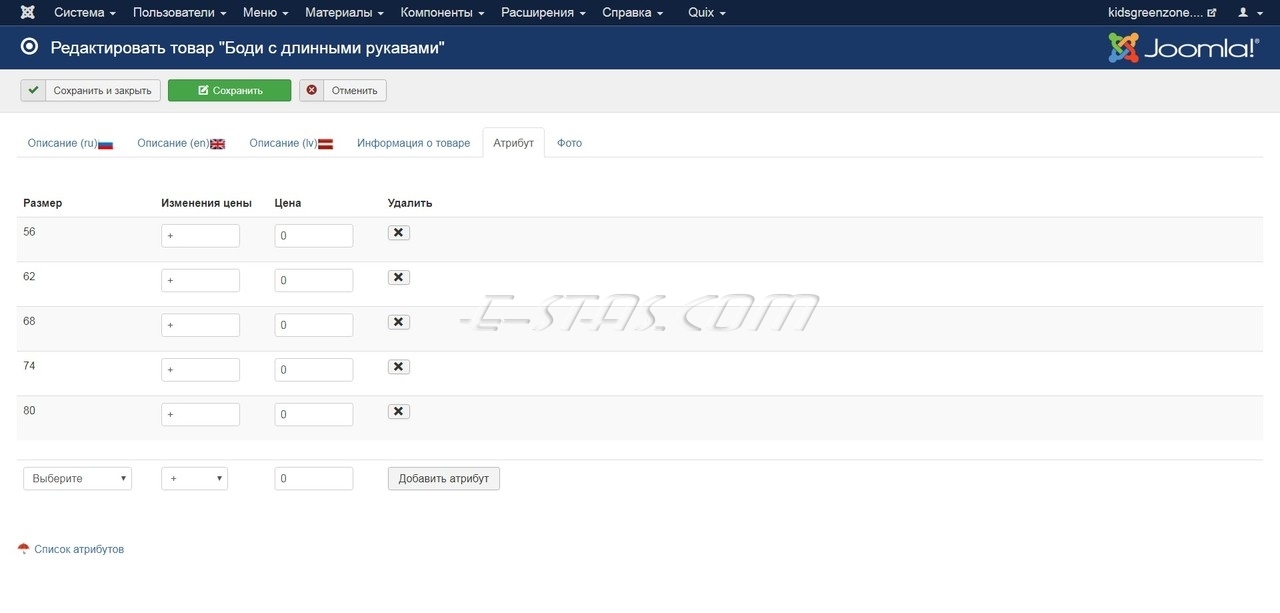Image resolution: width=1280 pixels, height=613 pixels.
Task: Click the Joomla logo icon in top bar
Action: [x=27, y=12]
